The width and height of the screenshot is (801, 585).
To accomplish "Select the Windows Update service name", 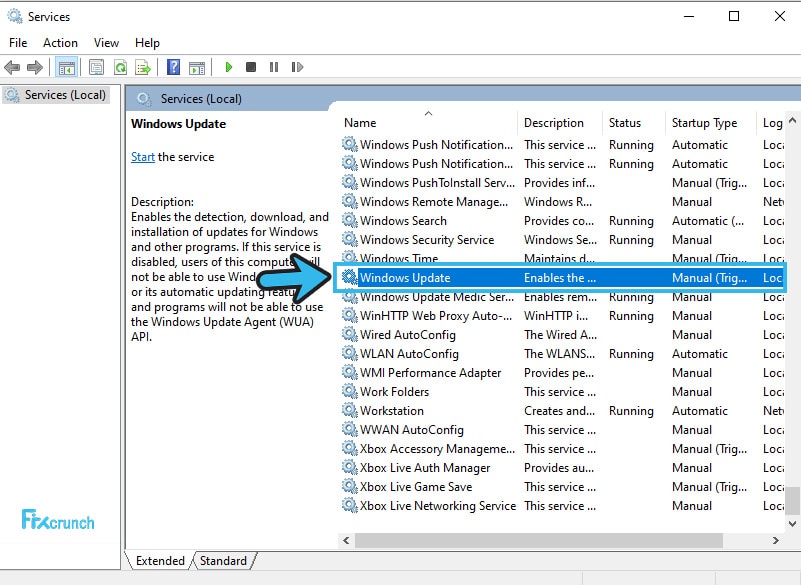I will 405,277.
